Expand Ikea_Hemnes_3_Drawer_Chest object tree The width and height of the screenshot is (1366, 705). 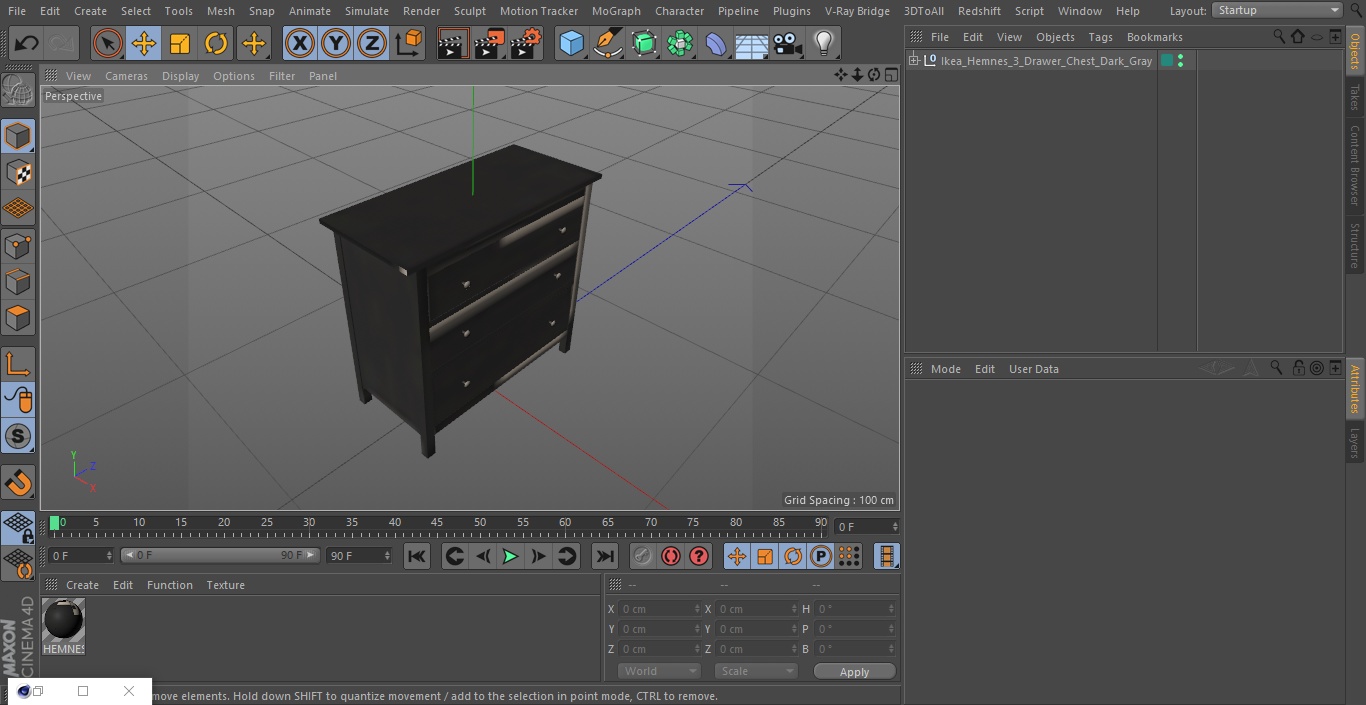[x=913, y=61]
